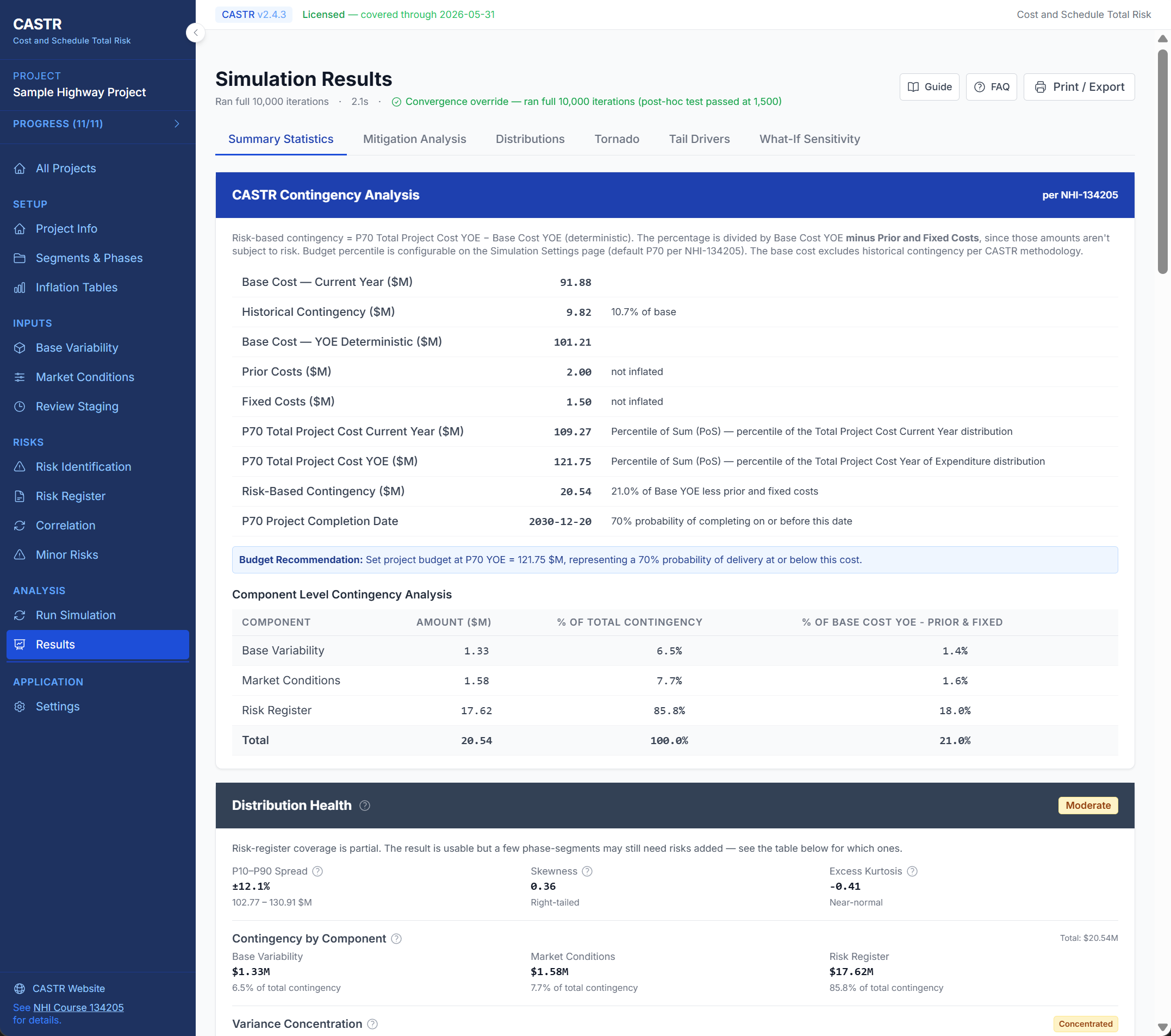Open the Risk Register

click(x=71, y=496)
